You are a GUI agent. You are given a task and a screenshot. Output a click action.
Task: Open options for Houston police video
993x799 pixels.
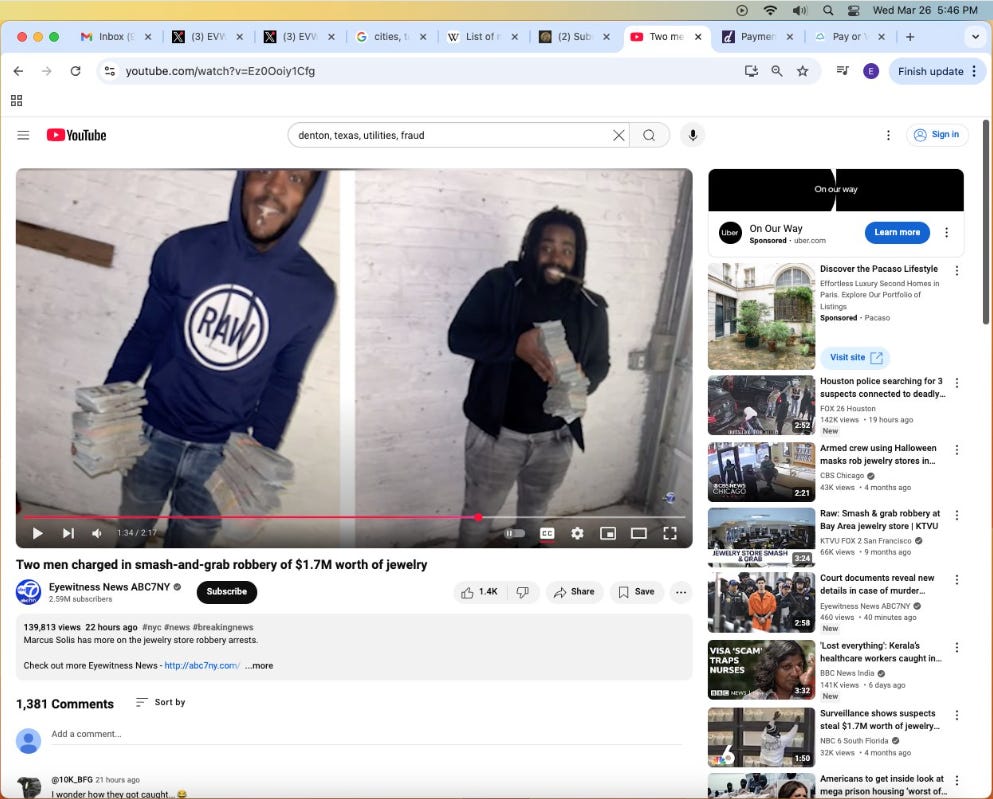coord(957,383)
